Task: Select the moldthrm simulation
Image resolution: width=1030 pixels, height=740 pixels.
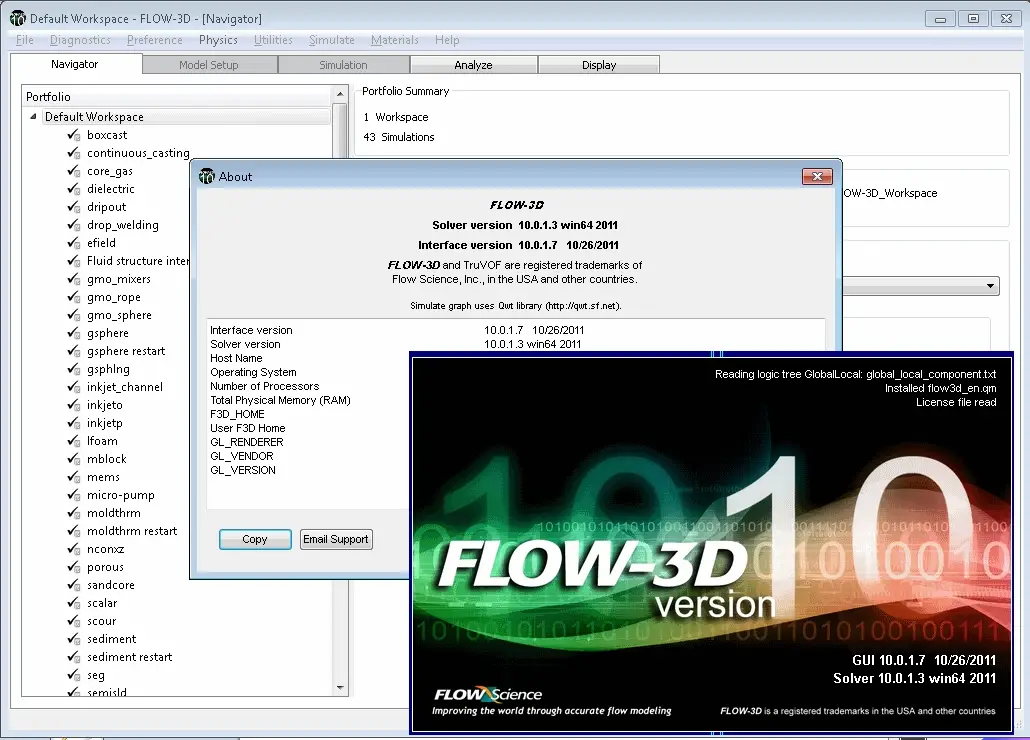Action: click(114, 513)
